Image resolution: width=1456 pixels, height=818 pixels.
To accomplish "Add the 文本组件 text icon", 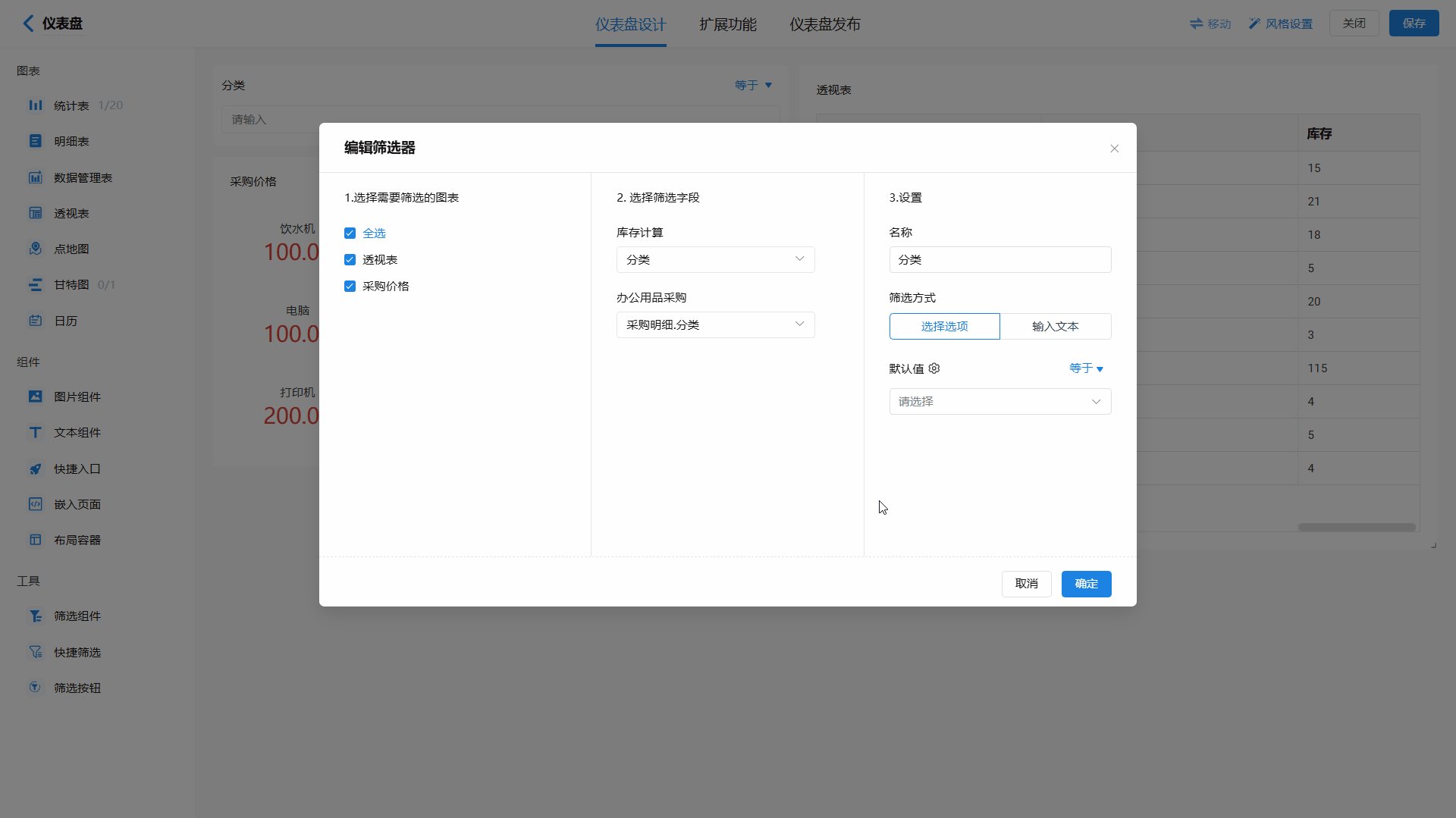I will click(36, 432).
